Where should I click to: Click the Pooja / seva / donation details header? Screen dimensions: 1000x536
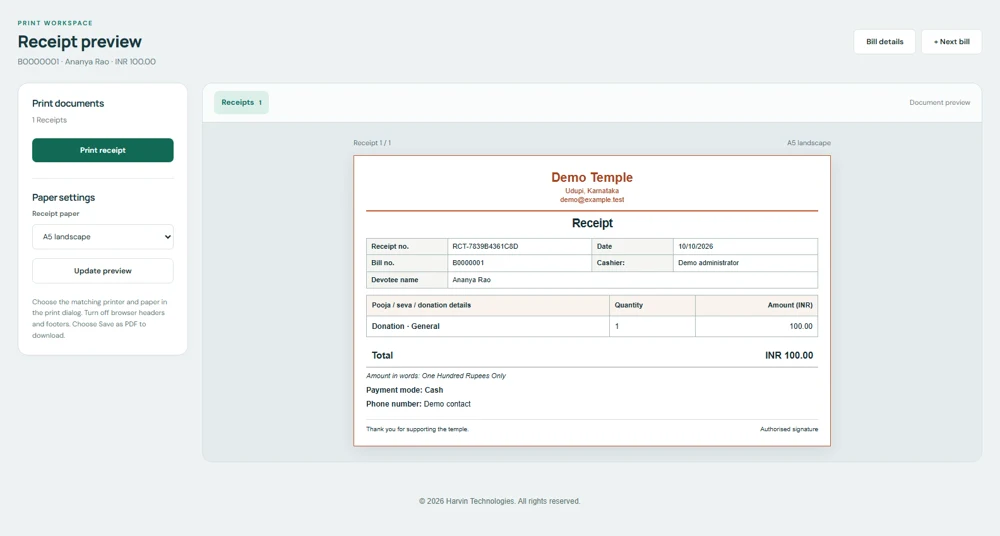pyautogui.click(x=488, y=305)
